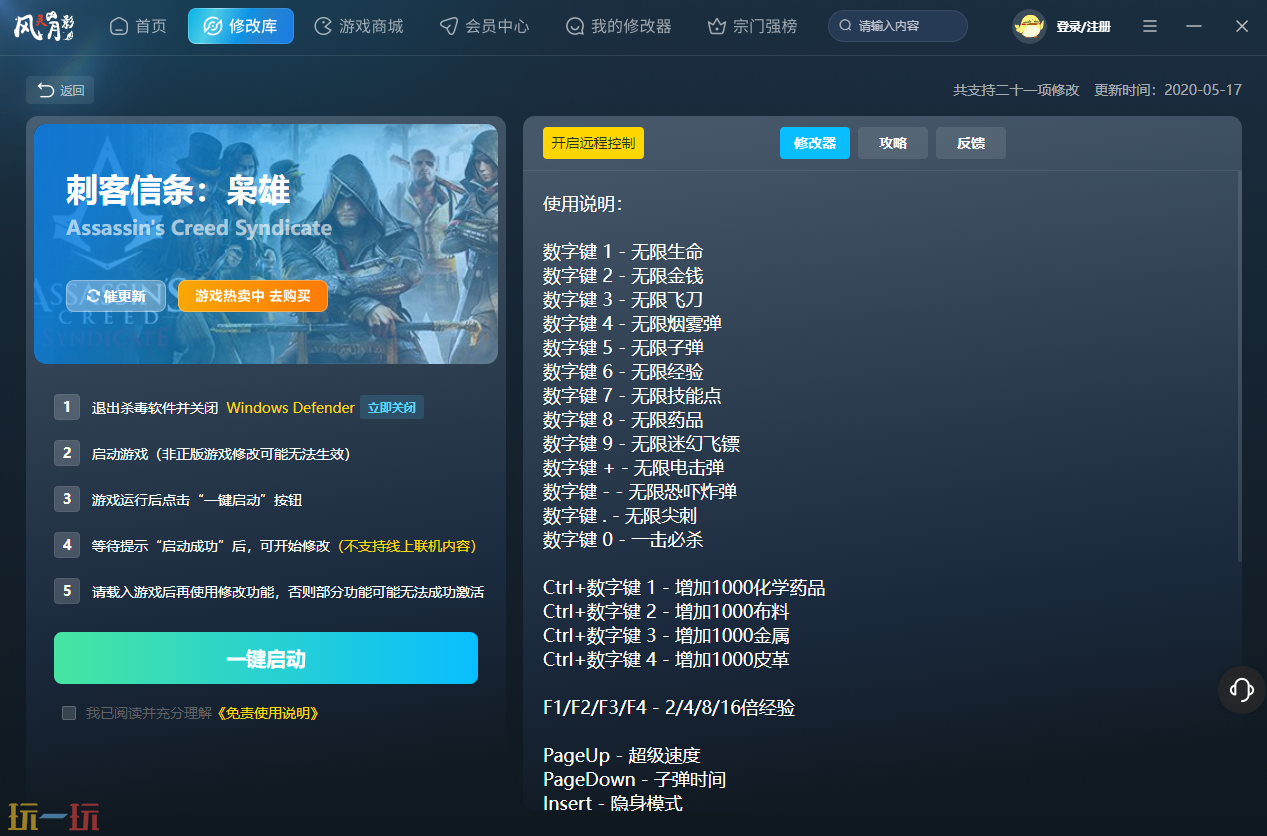
Task: Click 数字键 9 - 无限迷幻飞镖 line
Action: coord(641,444)
